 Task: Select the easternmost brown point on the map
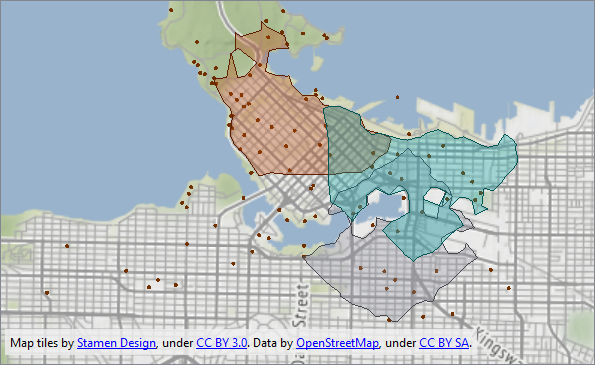coord(508,288)
